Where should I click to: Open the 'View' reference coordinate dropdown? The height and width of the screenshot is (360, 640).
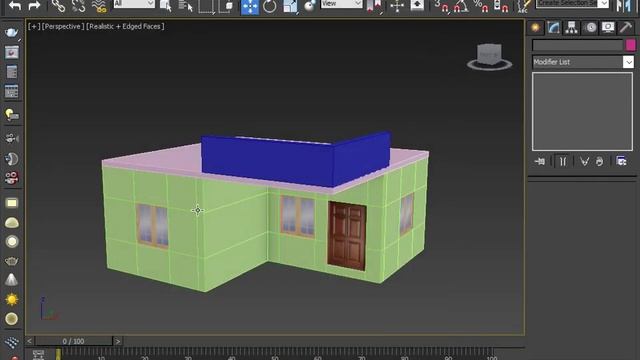(341, 4)
